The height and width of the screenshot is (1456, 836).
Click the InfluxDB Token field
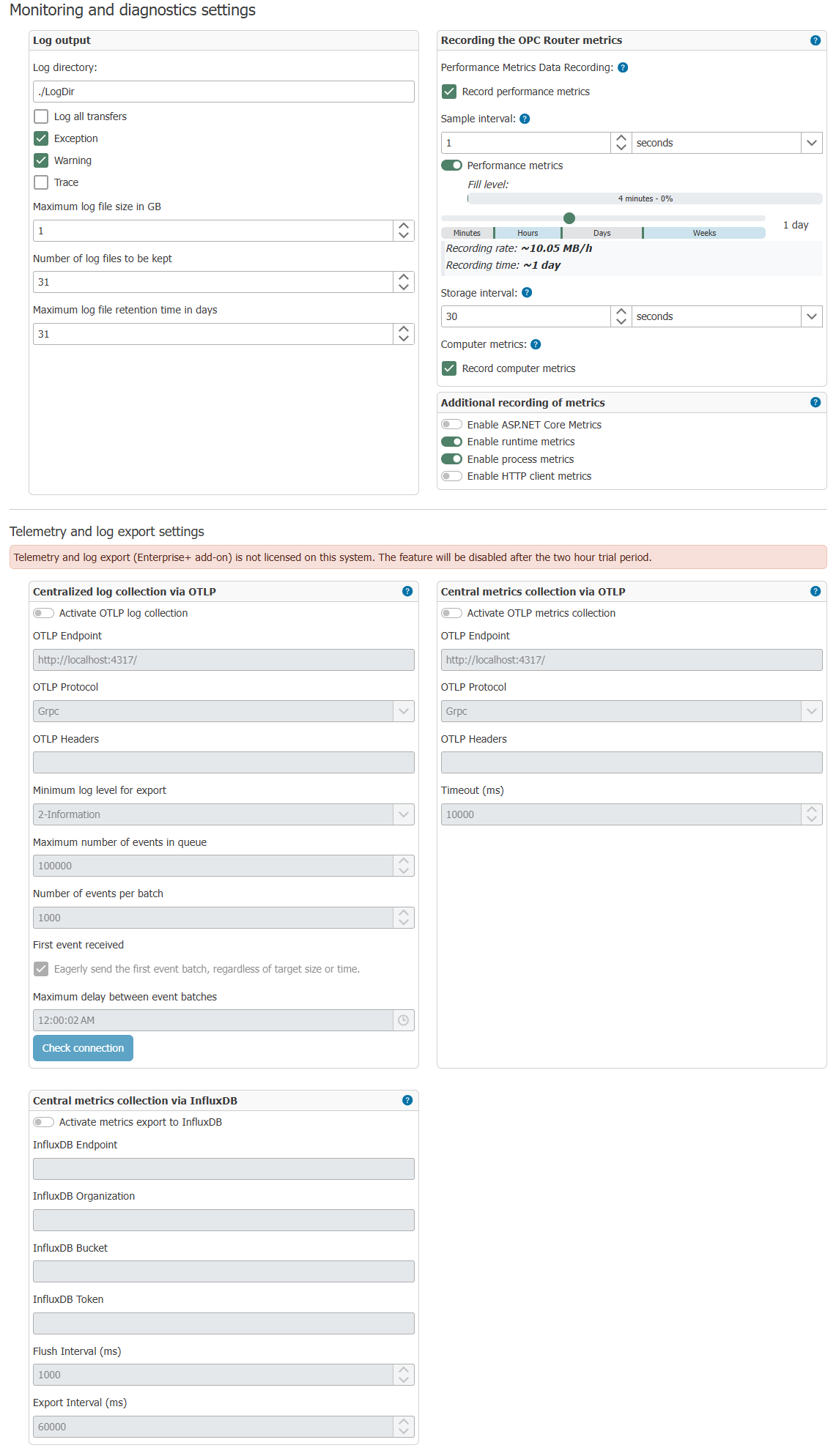click(223, 1323)
